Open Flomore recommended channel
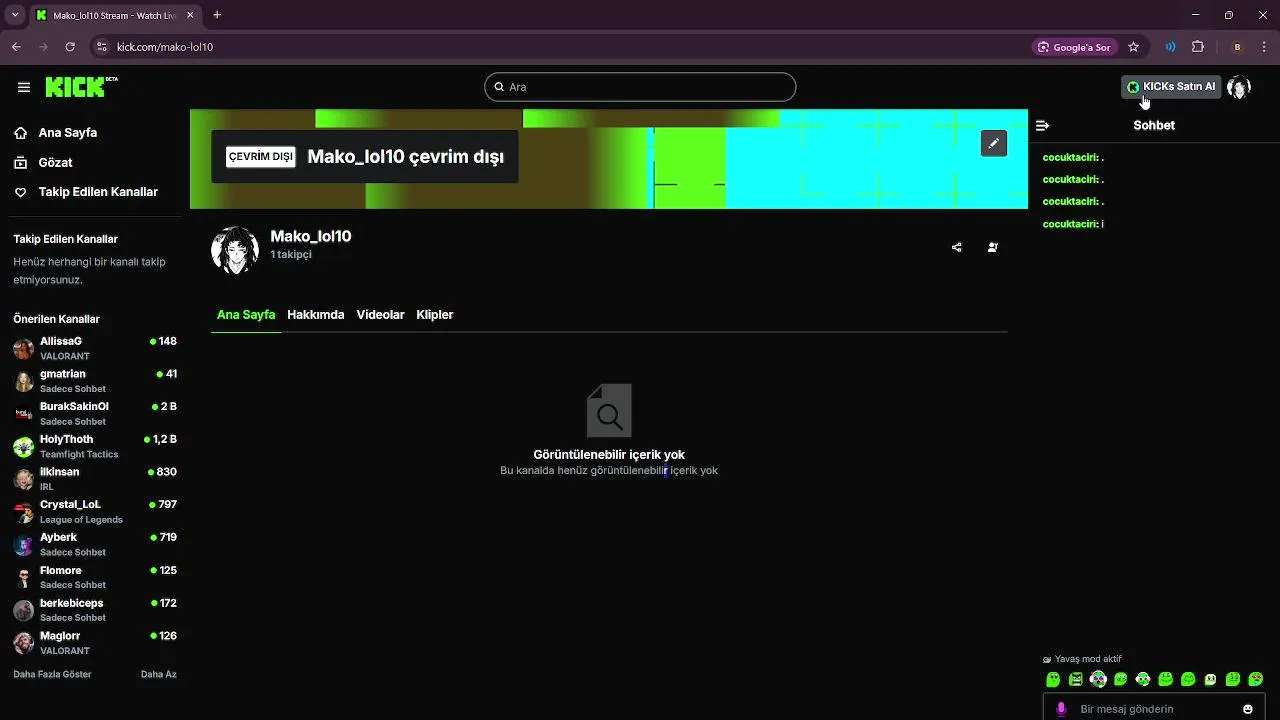 [94, 577]
